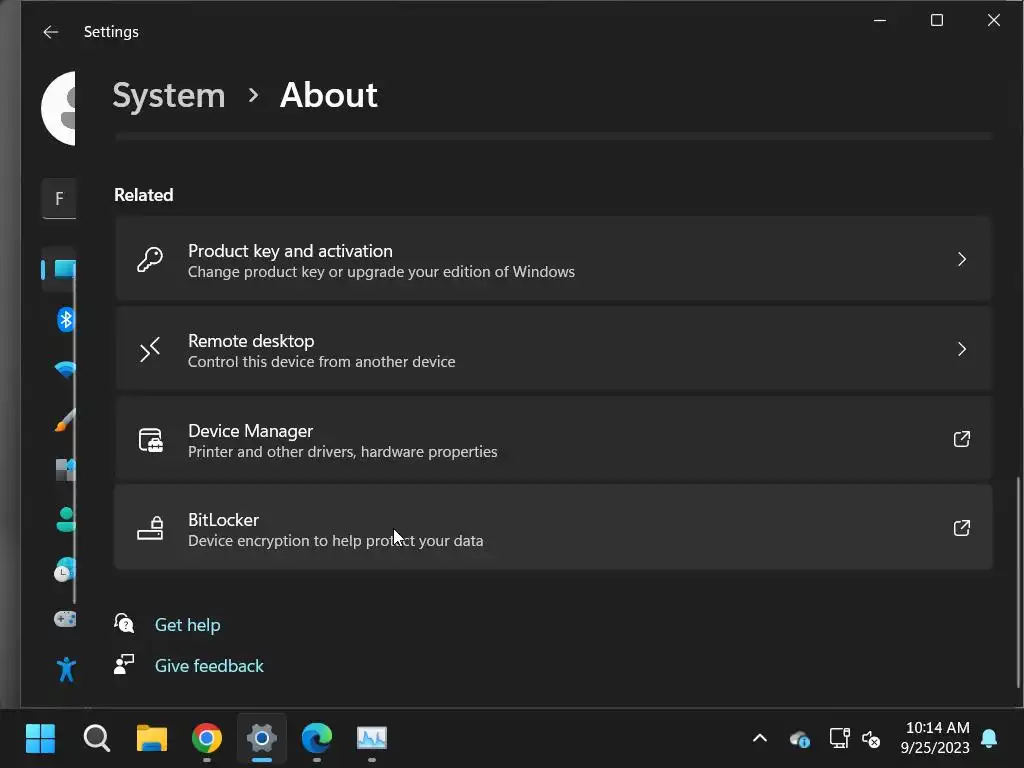This screenshot has height=768, width=1024.
Task: Open the Windows Start menu
Action: point(40,739)
